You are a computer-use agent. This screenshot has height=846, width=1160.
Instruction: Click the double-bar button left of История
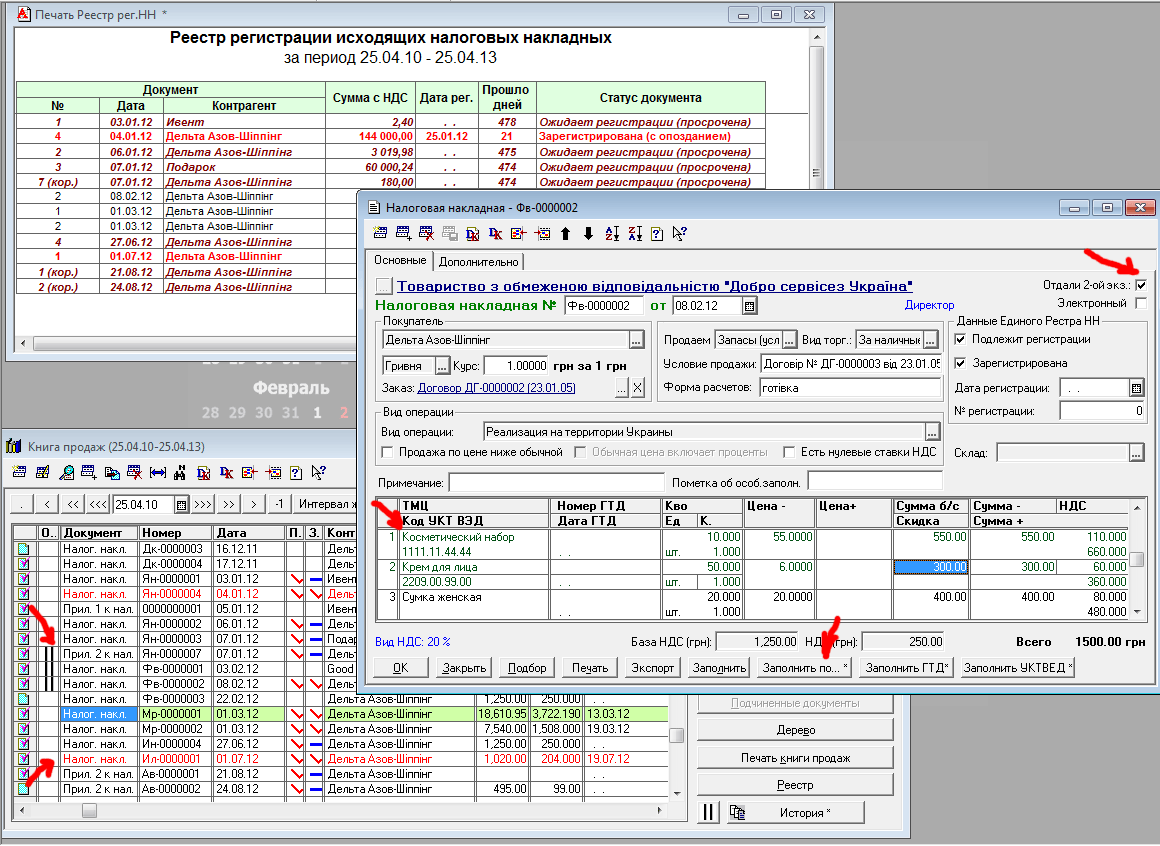pyautogui.click(x=708, y=812)
